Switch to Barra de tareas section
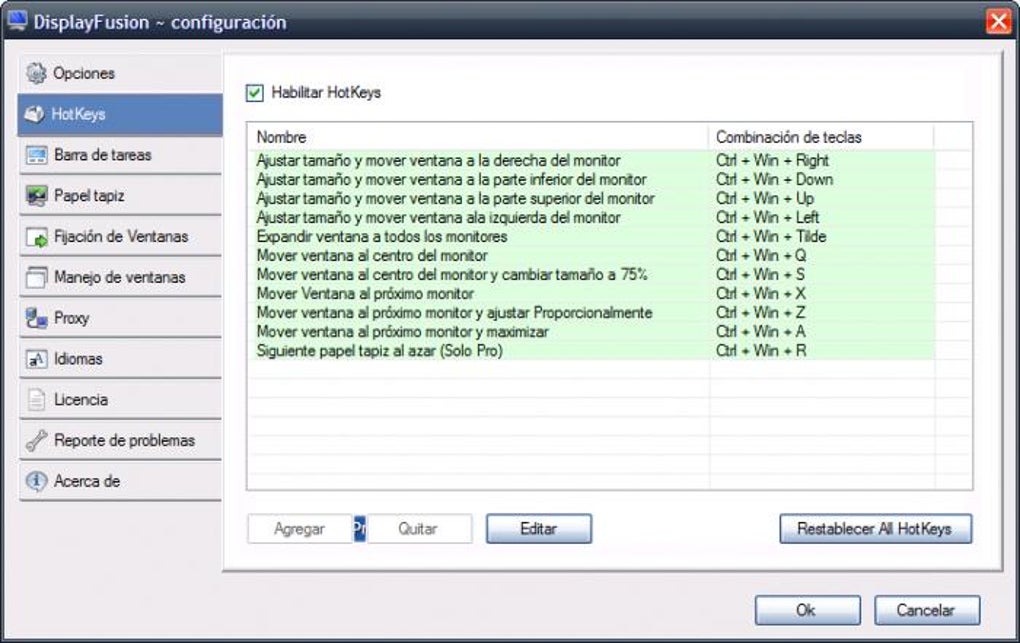Image resolution: width=1020 pixels, height=643 pixels. coord(103,155)
